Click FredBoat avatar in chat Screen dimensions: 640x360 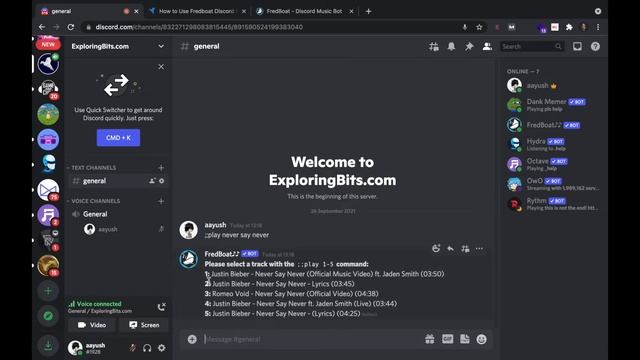189,259
